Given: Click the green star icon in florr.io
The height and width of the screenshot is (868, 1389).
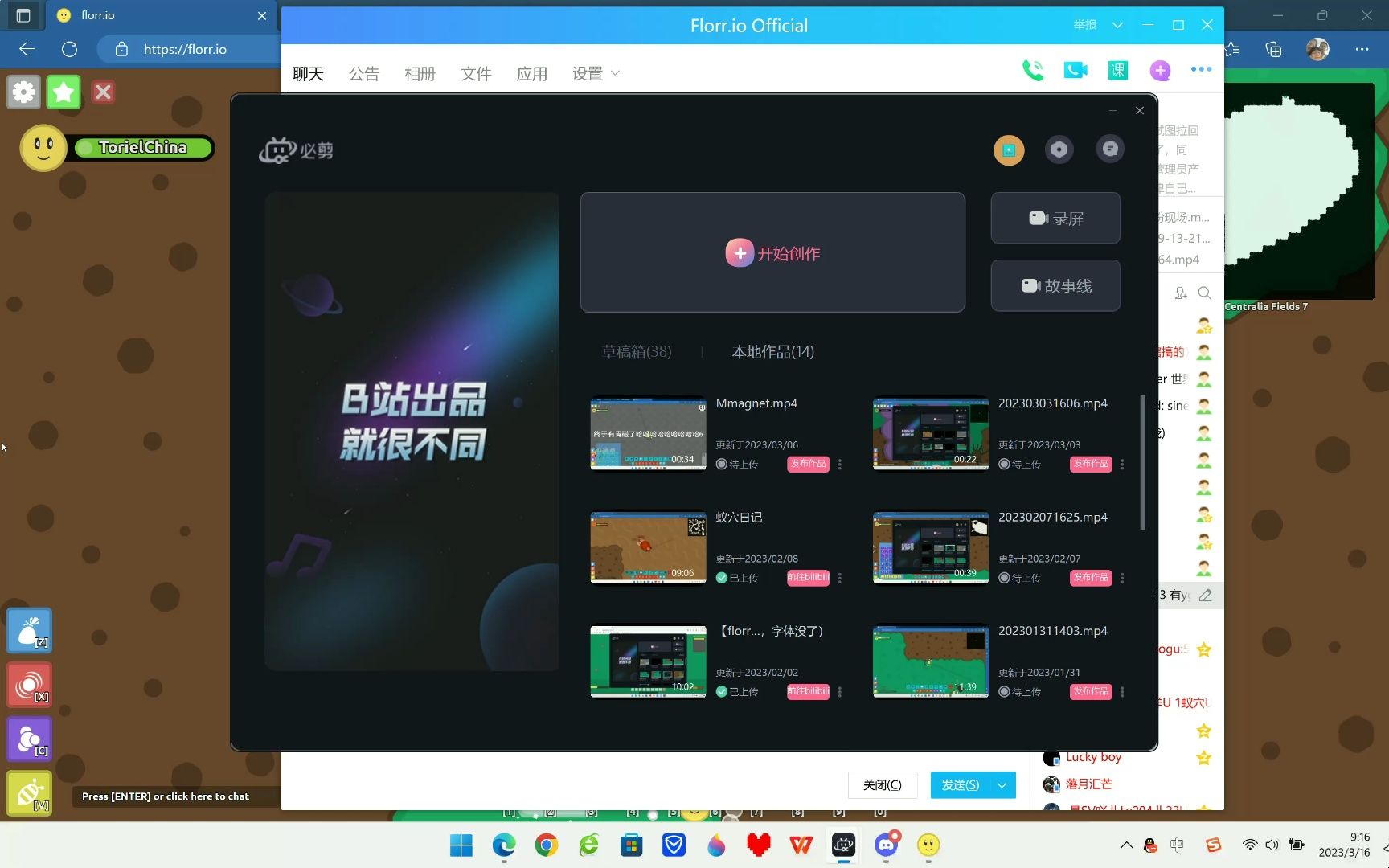Looking at the screenshot, I should [x=64, y=92].
